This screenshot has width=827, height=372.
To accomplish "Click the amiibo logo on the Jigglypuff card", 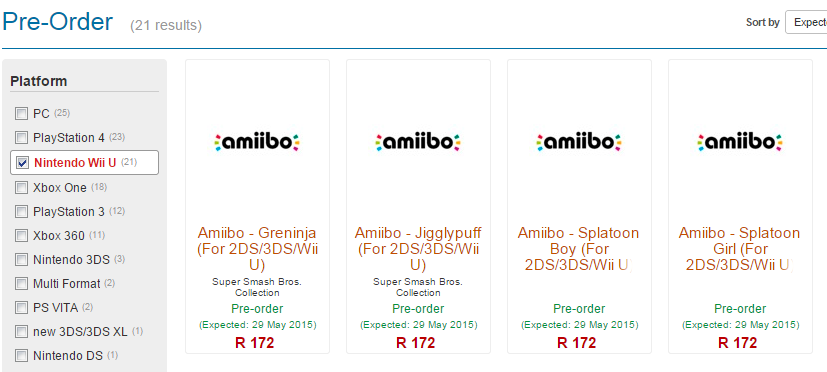I will (x=418, y=142).
